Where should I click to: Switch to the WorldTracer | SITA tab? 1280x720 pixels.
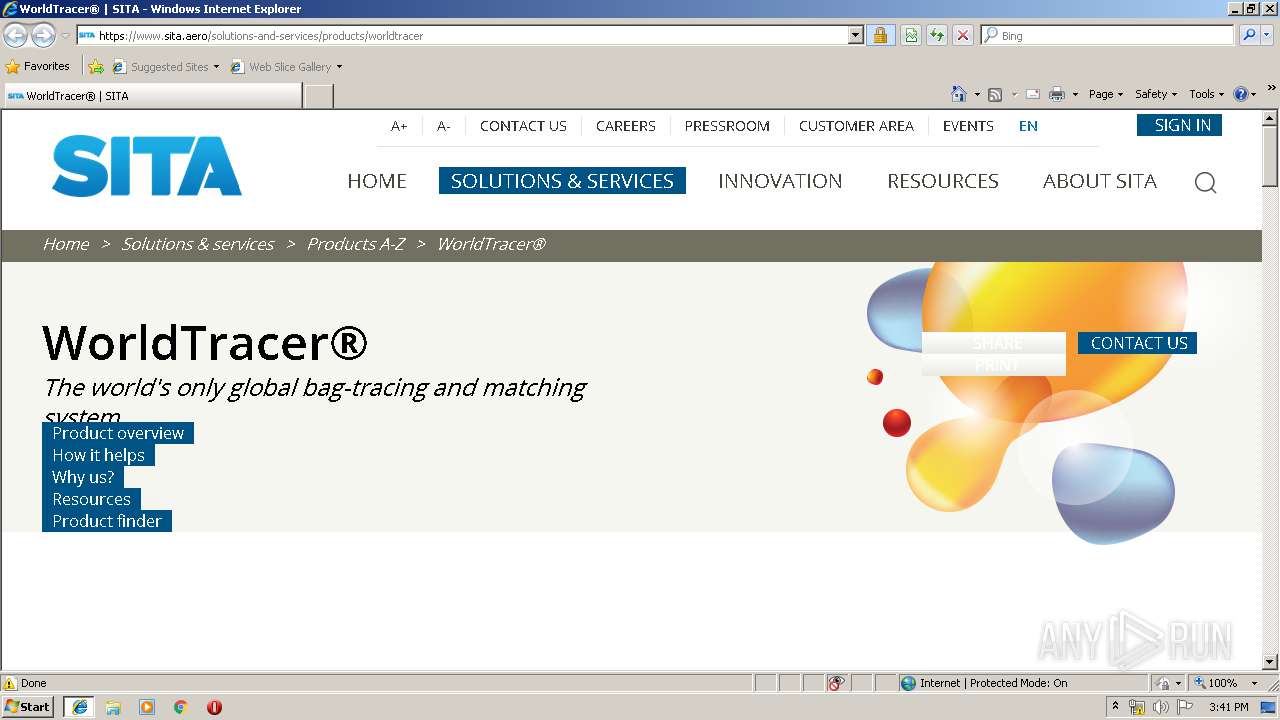click(152, 96)
